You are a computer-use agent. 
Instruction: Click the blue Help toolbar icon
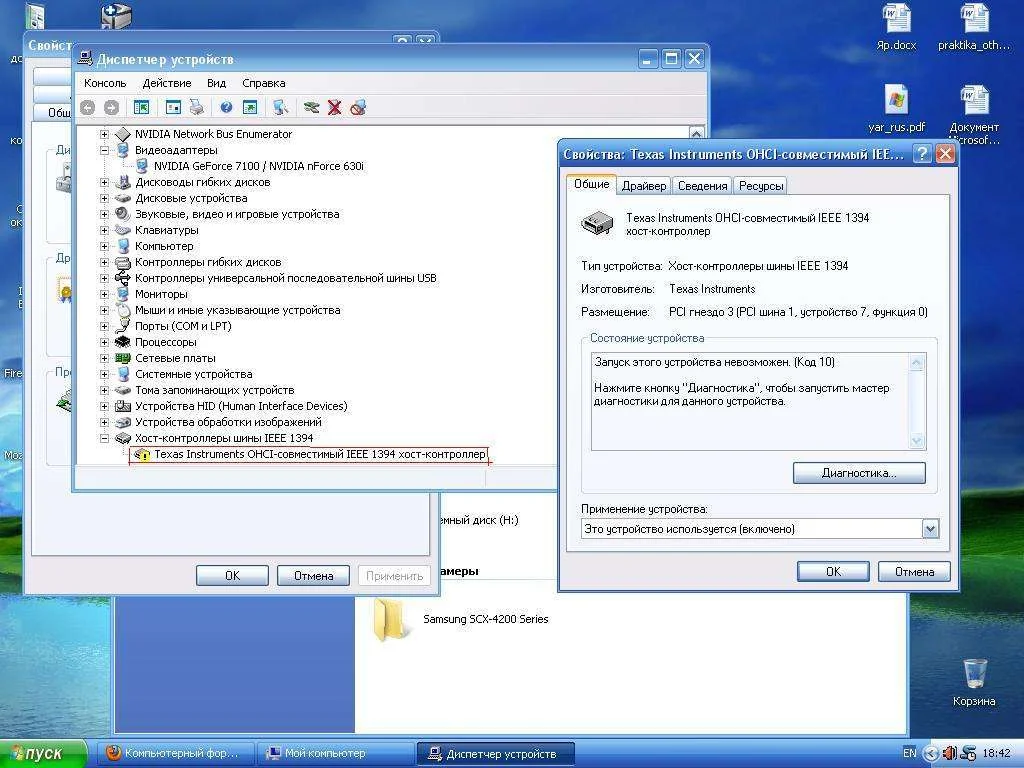[226, 108]
